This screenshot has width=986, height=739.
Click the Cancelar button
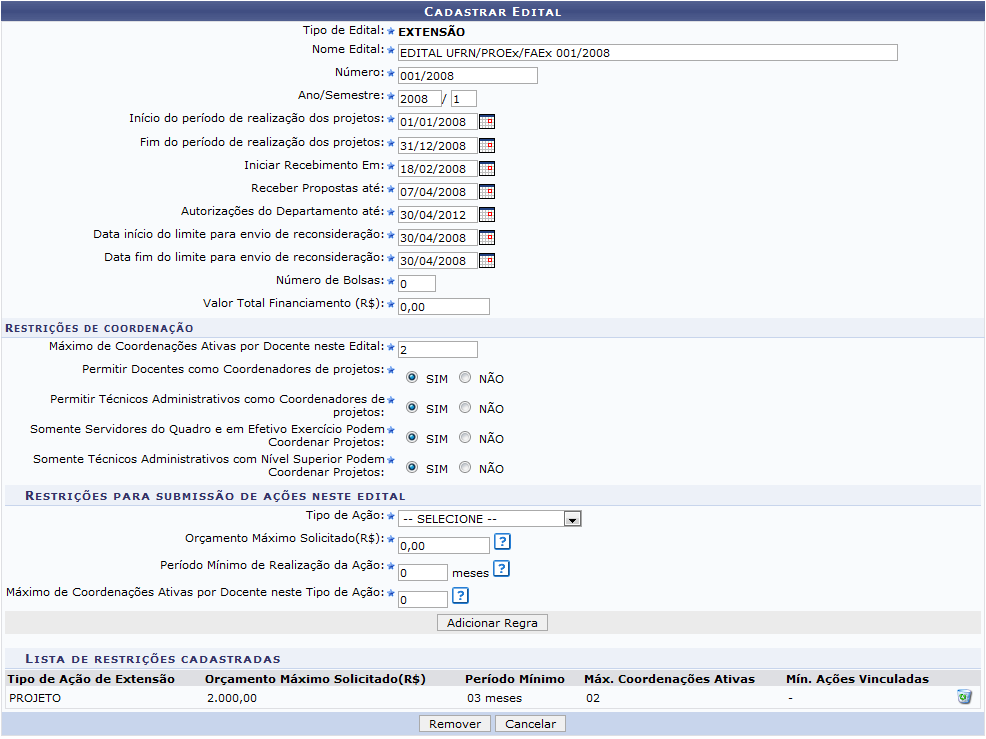coord(530,724)
